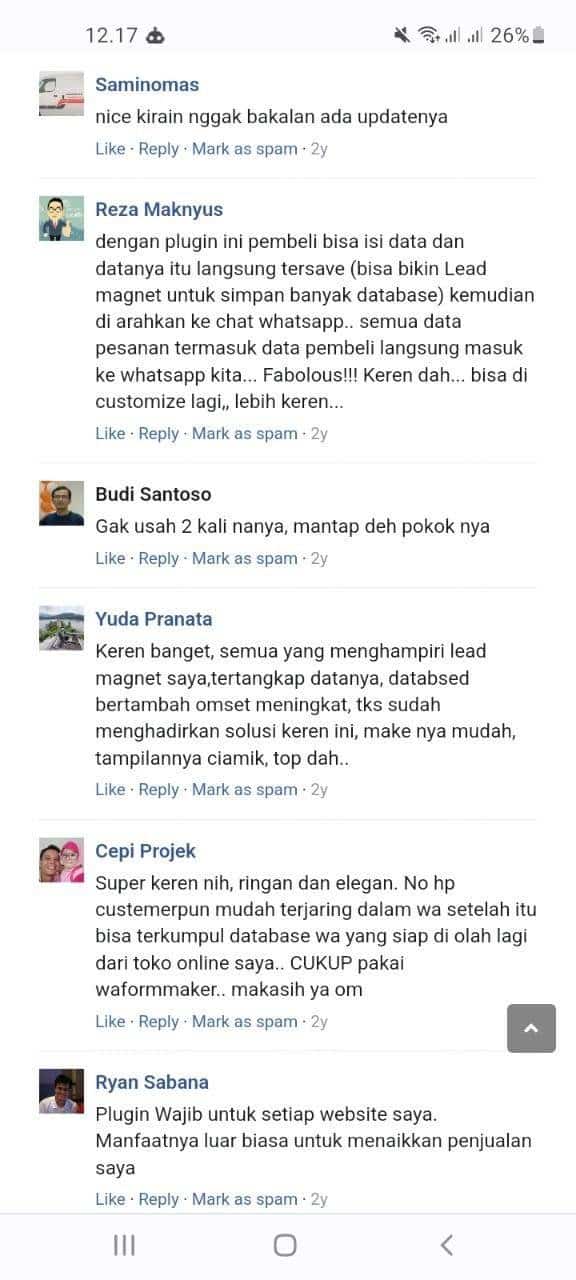Mark Ryan Sabana's comment as spam

(245, 1199)
